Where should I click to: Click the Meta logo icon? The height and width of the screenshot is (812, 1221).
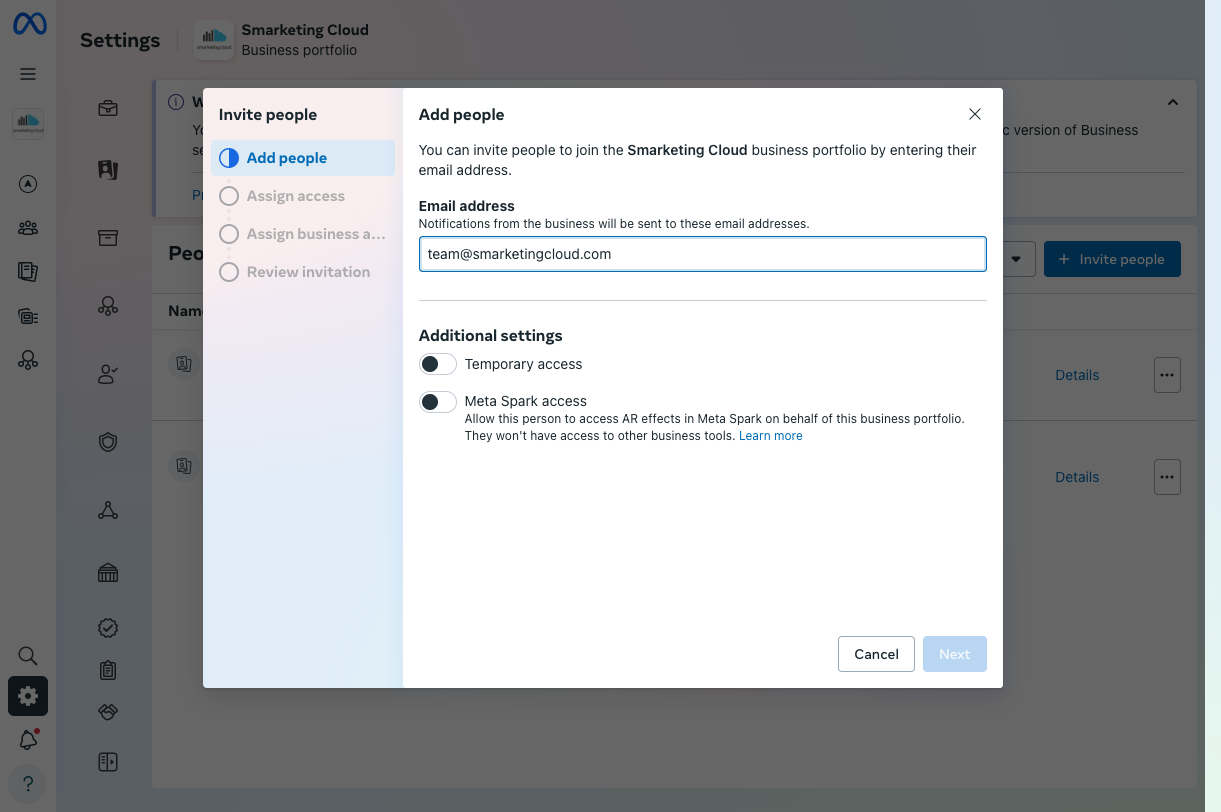point(28,24)
